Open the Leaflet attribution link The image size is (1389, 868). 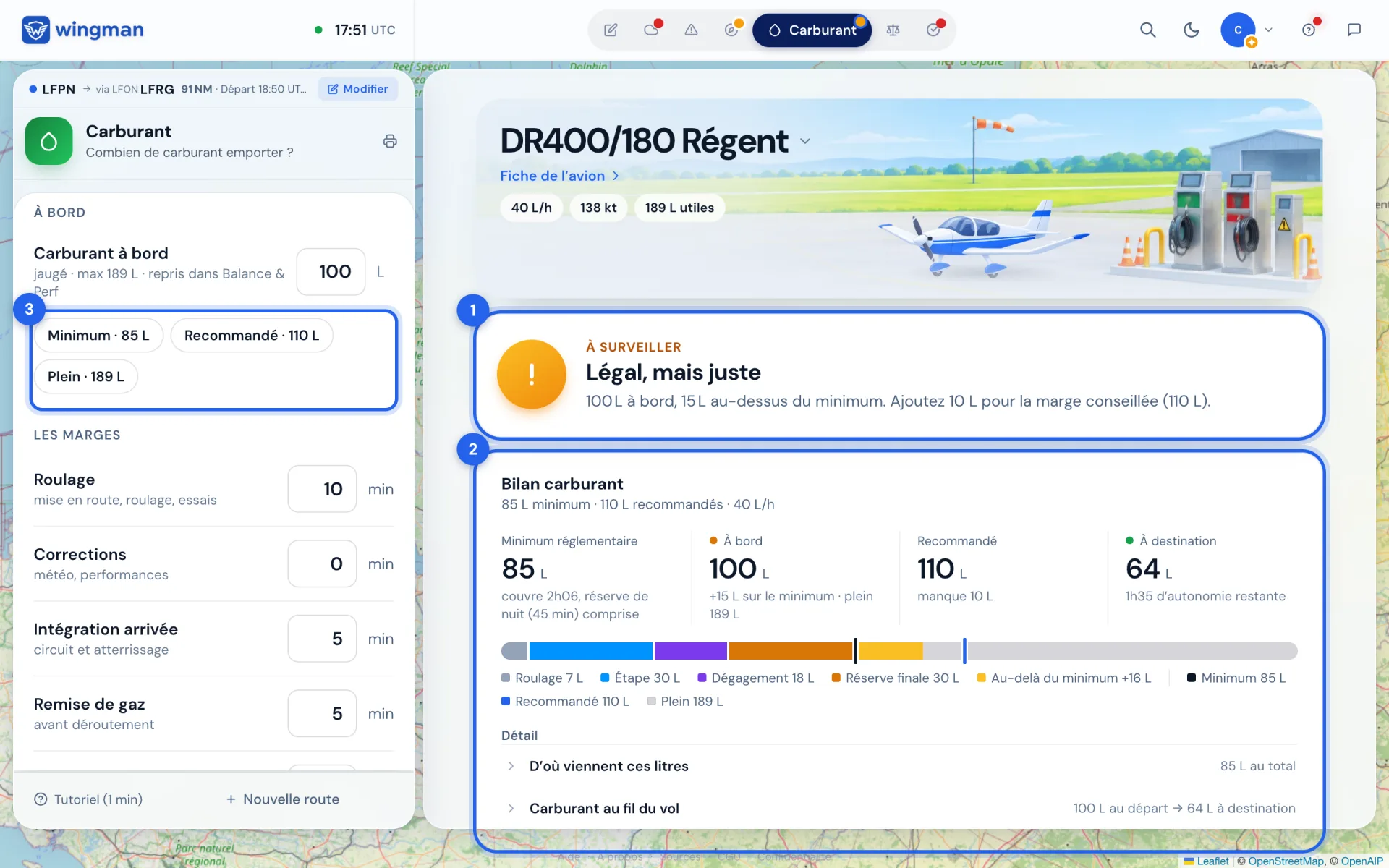click(x=1207, y=861)
